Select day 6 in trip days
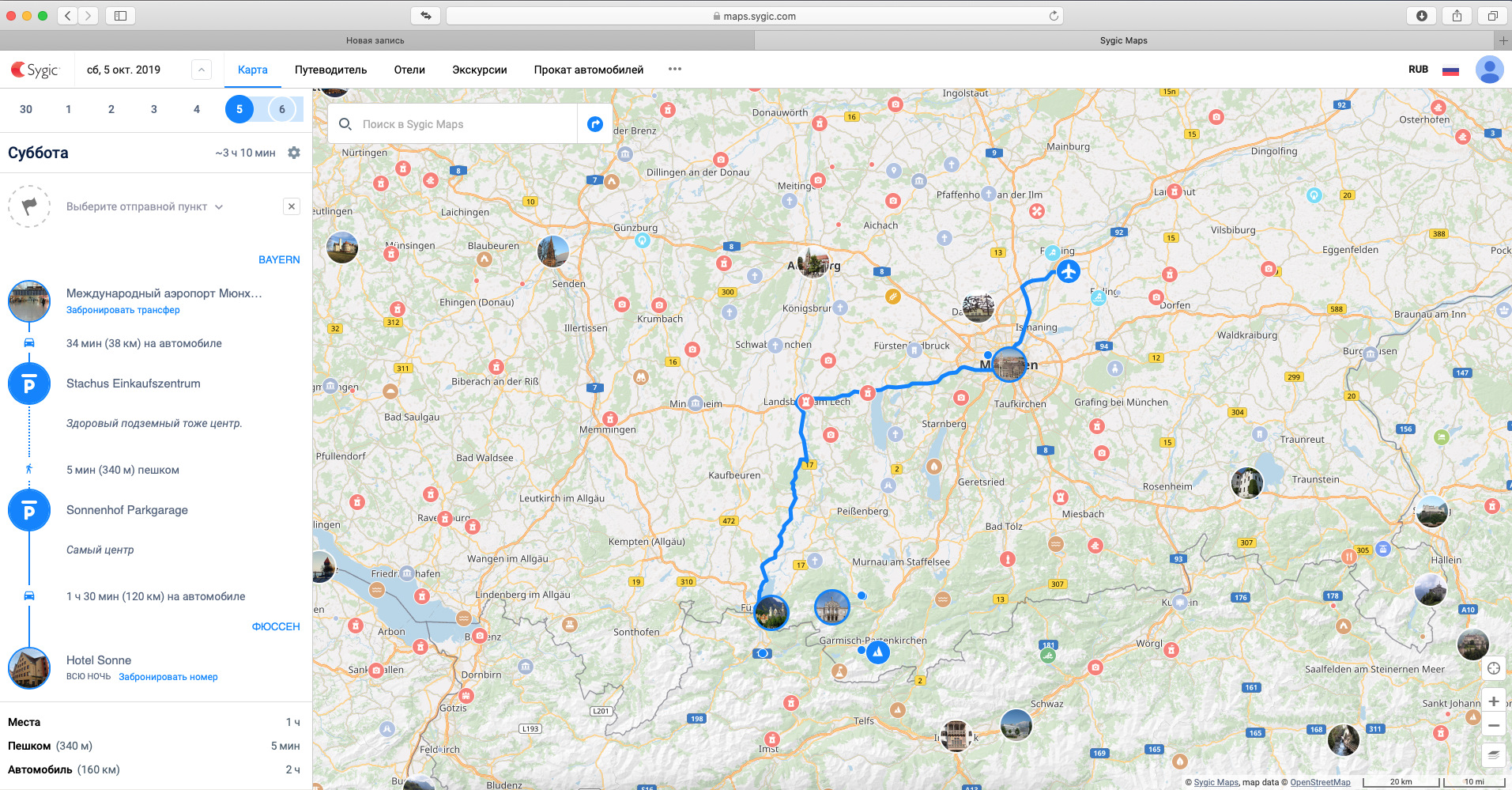This screenshot has height=790, width=1512. (x=282, y=109)
